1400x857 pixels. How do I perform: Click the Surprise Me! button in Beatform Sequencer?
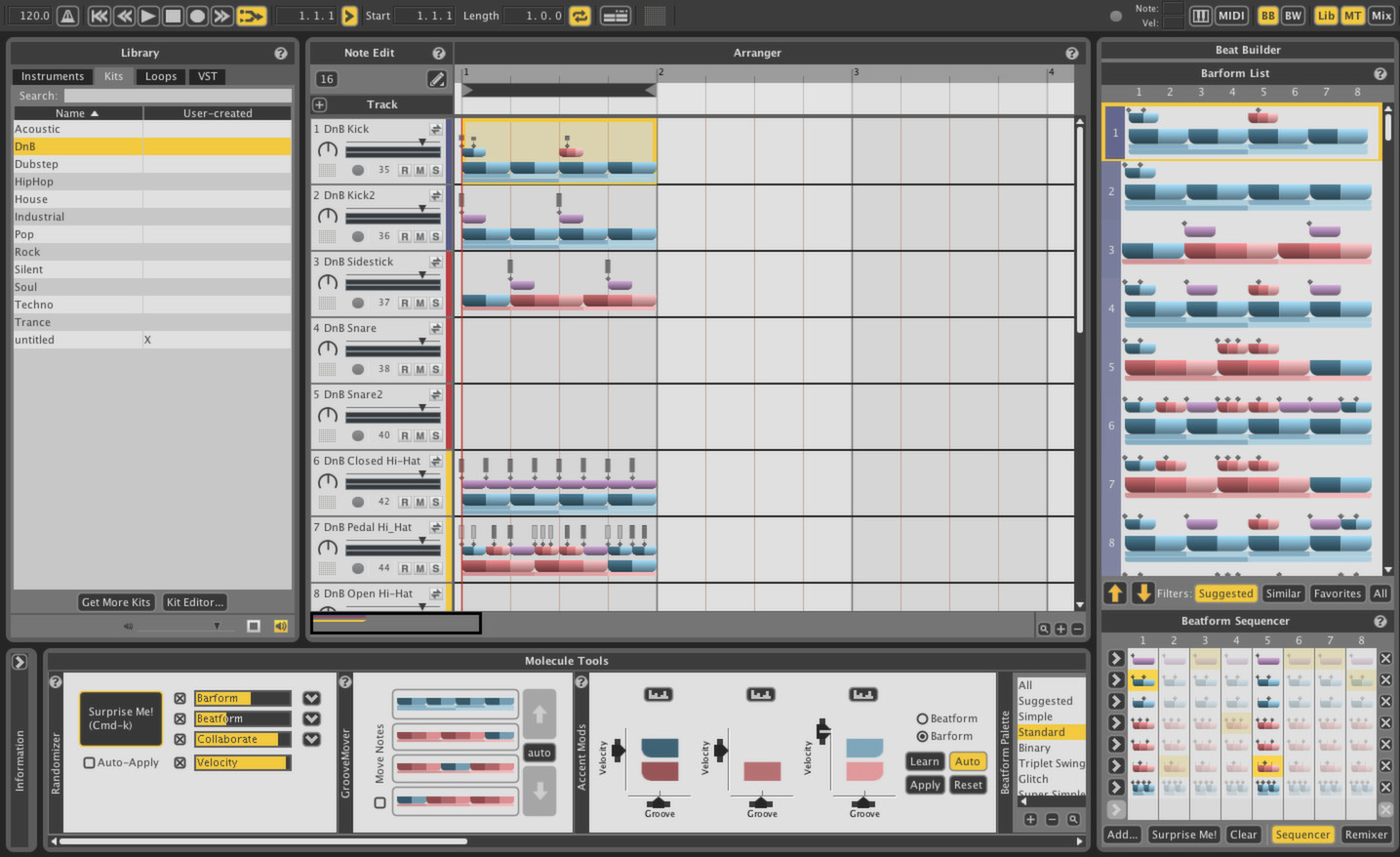(1183, 835)
